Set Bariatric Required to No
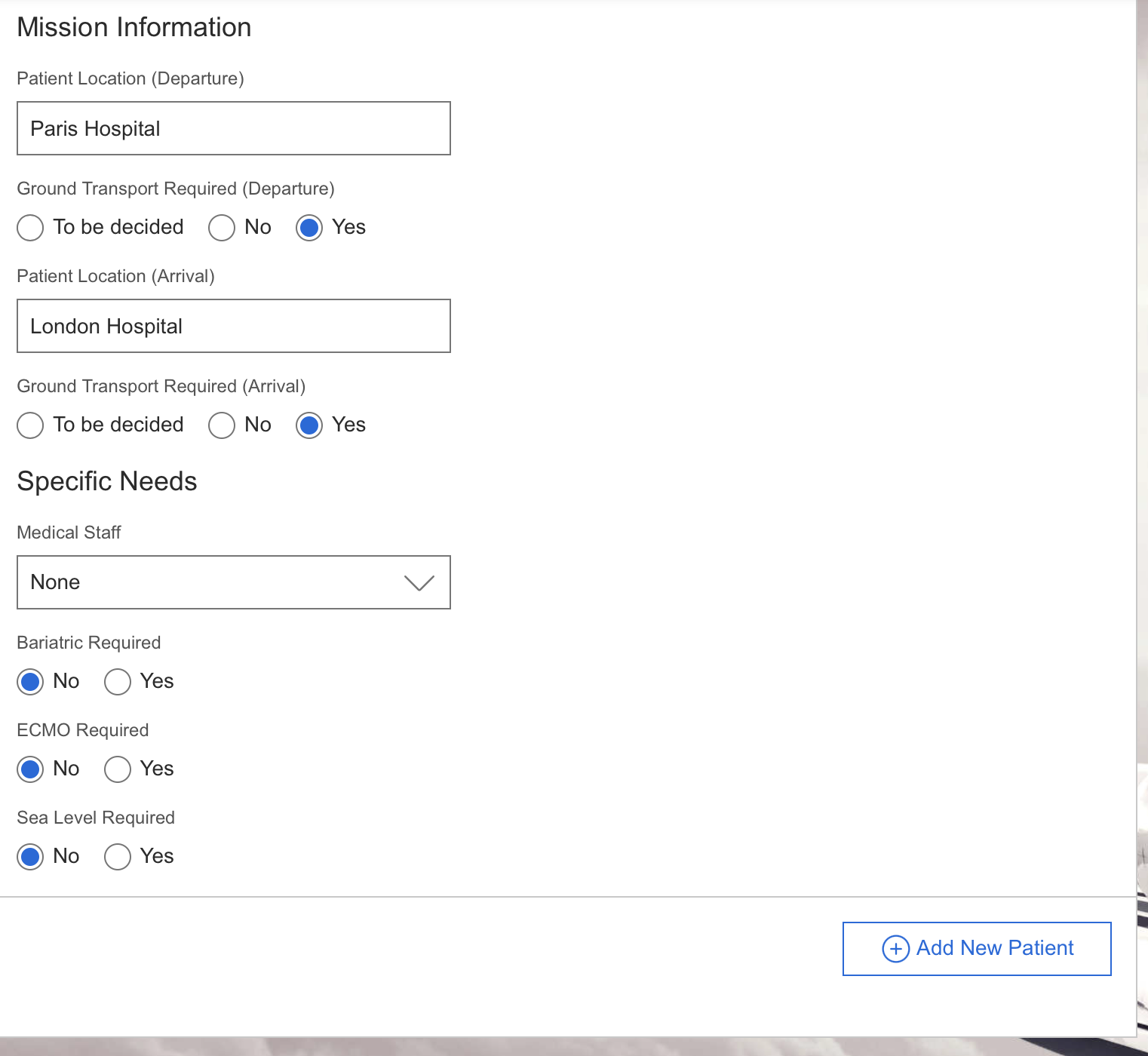 pos(30,682)
